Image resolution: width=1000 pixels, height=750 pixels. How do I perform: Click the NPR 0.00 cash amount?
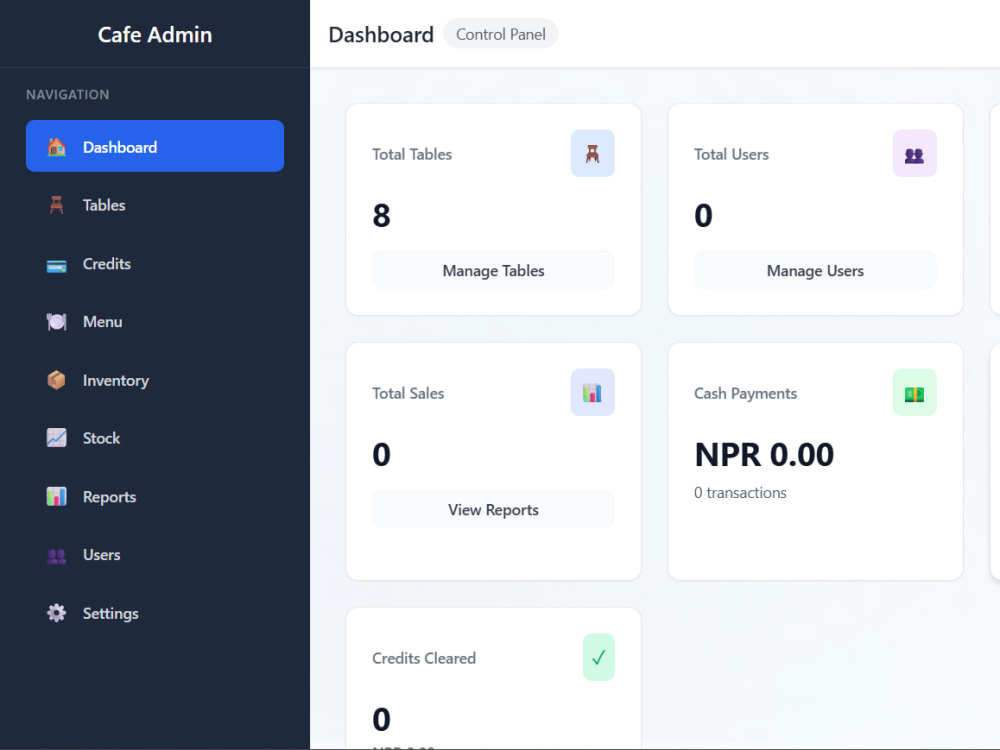(764, 455)
